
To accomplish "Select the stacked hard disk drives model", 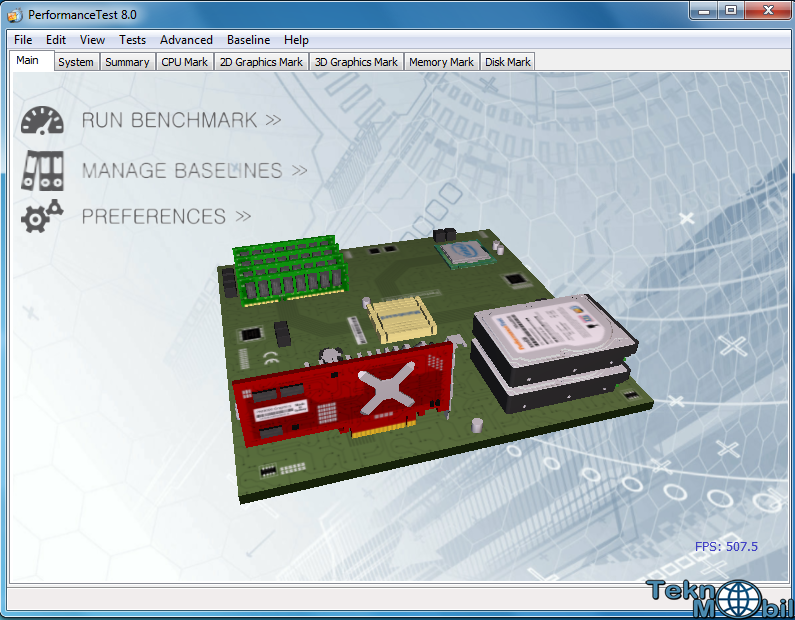I will (x=554, y=352).
